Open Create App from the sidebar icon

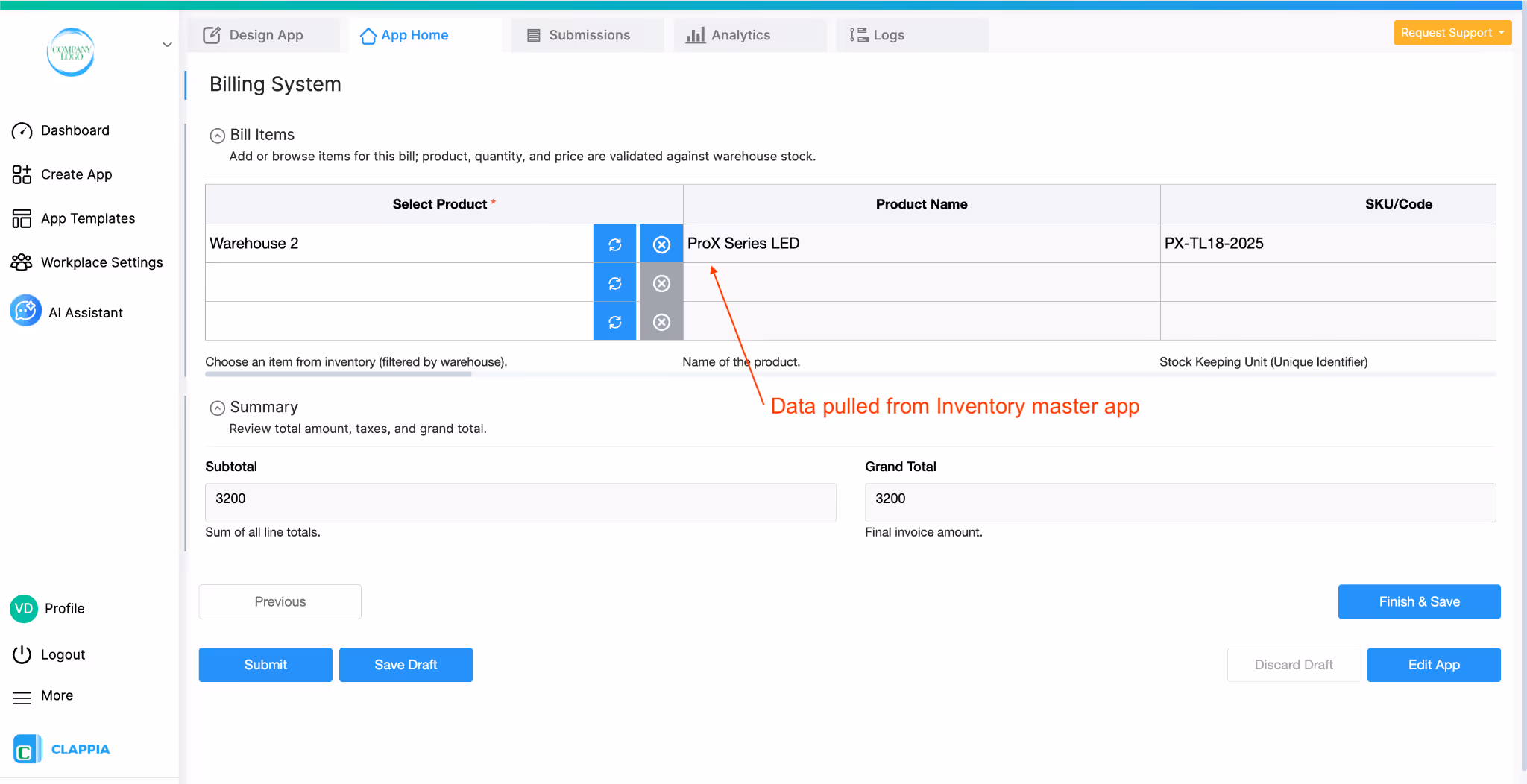22,174
